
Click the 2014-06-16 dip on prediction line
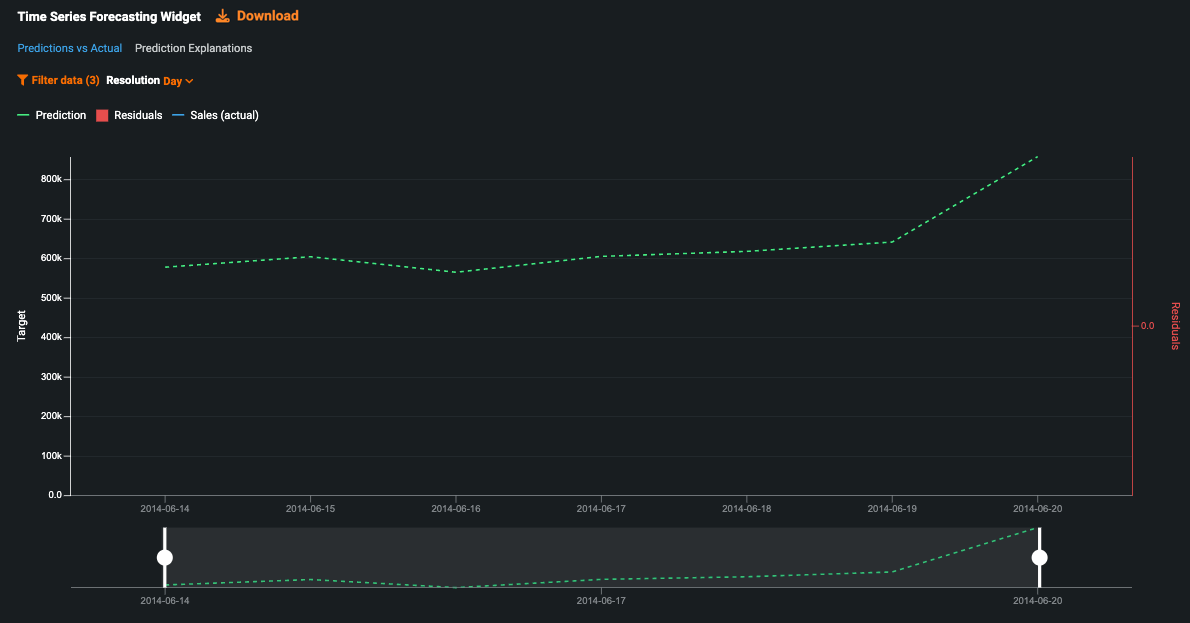coord(456,272)
